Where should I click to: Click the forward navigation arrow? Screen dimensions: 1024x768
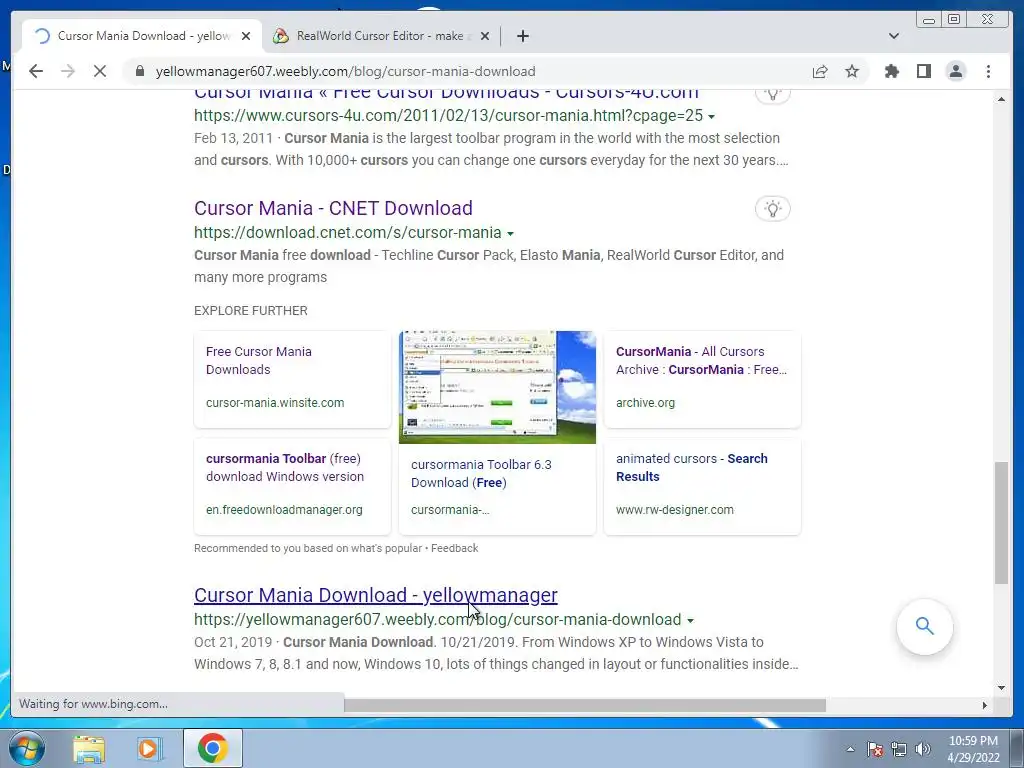[68, 71]
